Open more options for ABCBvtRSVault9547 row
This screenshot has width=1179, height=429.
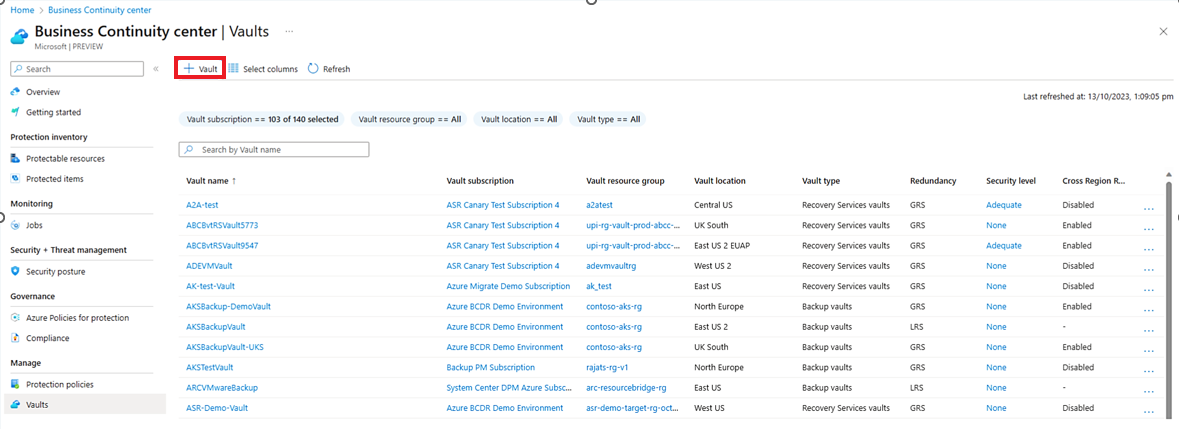(1148, 249)
